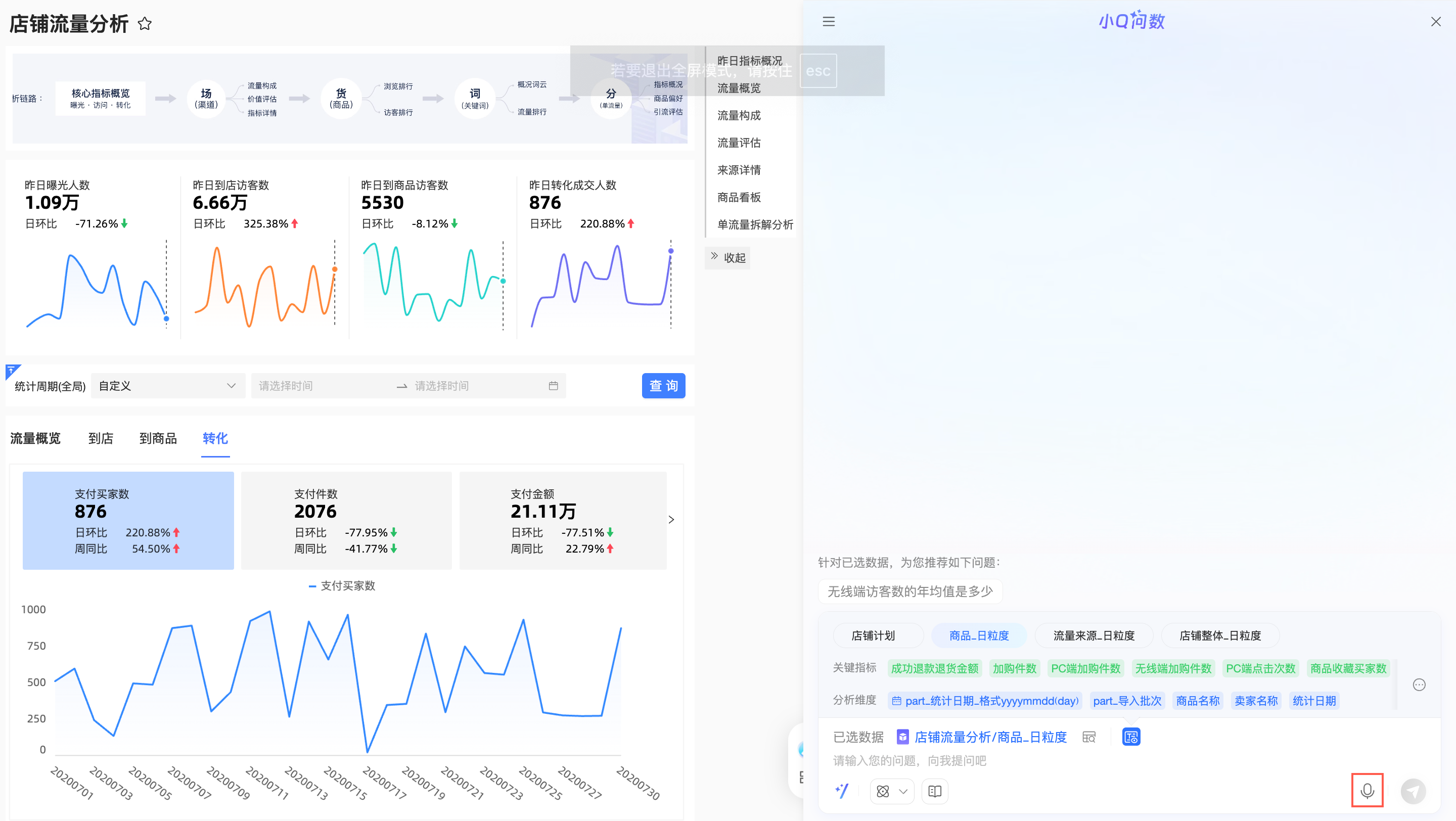Favorite the dashboard with the star icon

click(x=145, y=24)
